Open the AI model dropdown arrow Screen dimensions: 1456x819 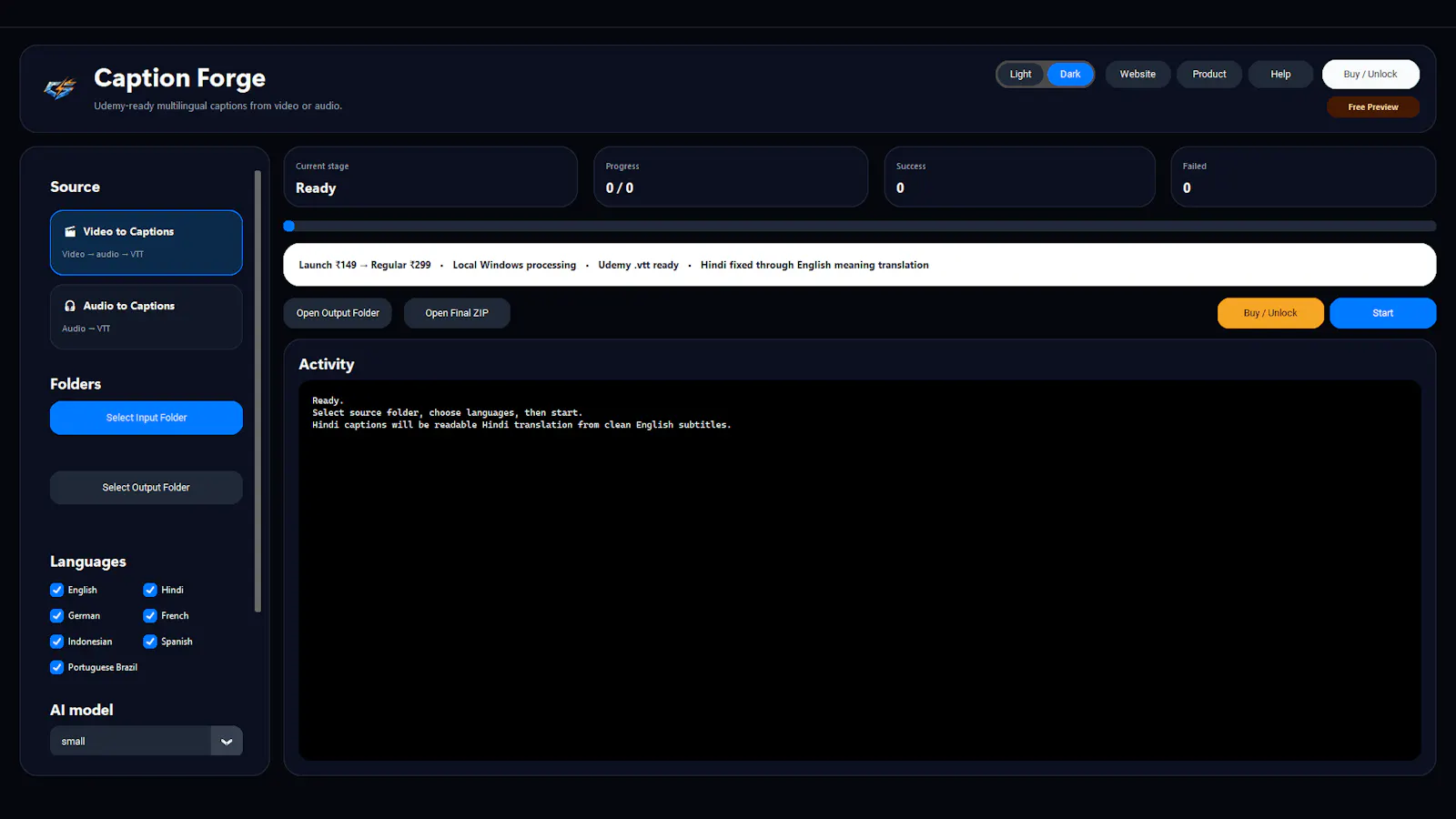pos(227,741)
